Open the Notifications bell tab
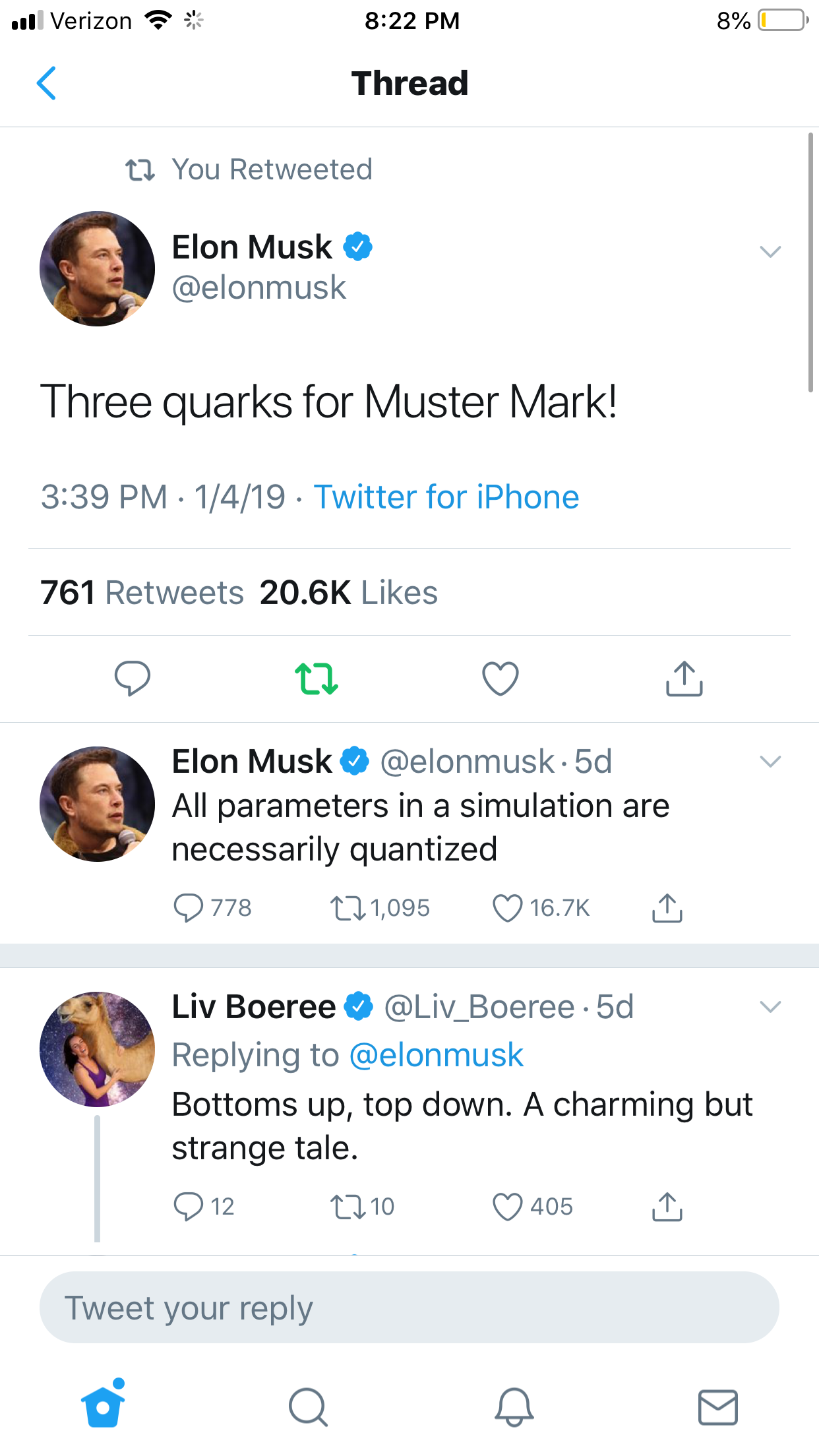 coord(514,1407)
